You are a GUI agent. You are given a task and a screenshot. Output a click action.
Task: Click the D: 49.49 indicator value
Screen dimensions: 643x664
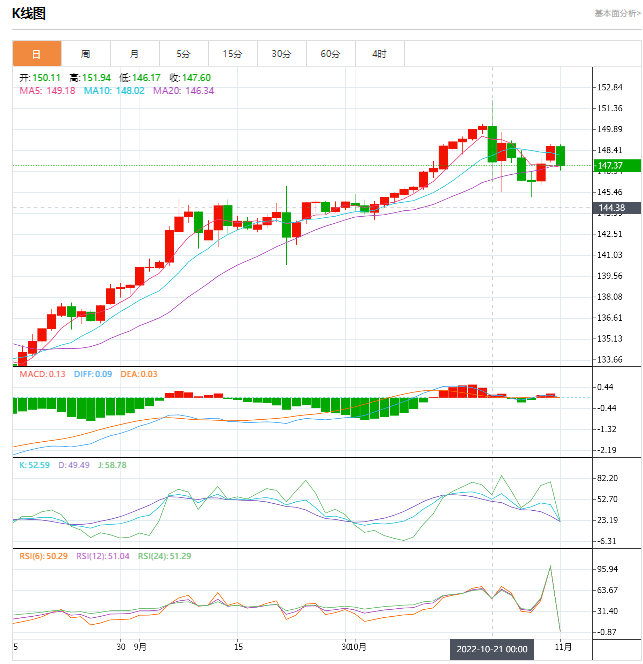click(x=74, y=465)
